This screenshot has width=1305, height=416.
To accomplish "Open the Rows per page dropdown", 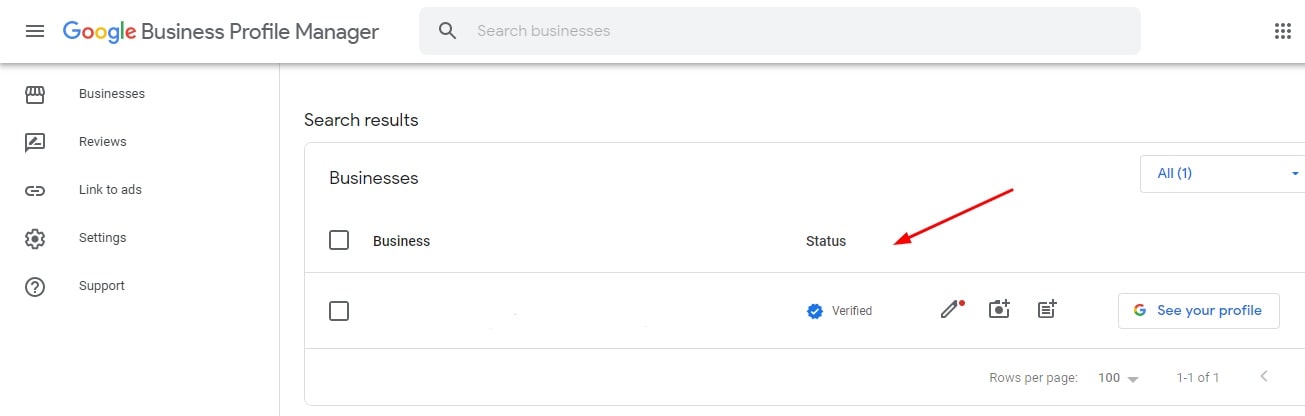I will [x=1118, y=378].
